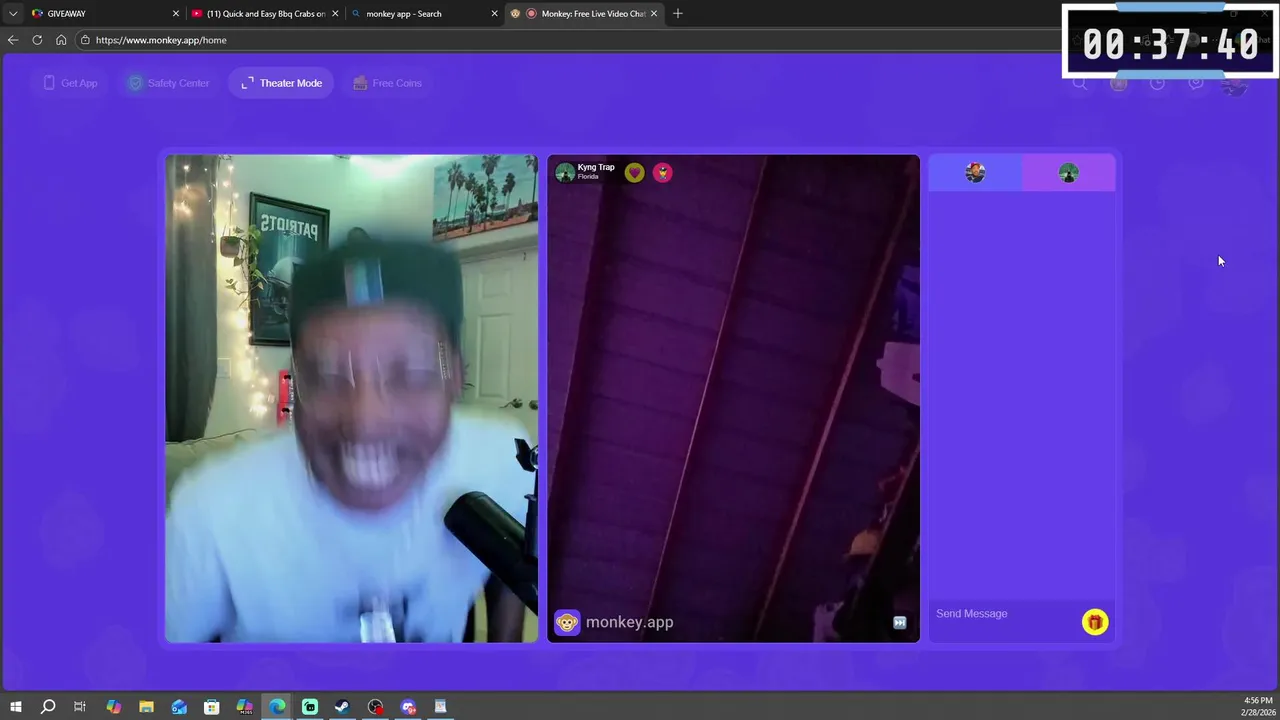Click the search magnifier icon on Monkey page
Viewport: 1280px width, 720px height.
1080,83
